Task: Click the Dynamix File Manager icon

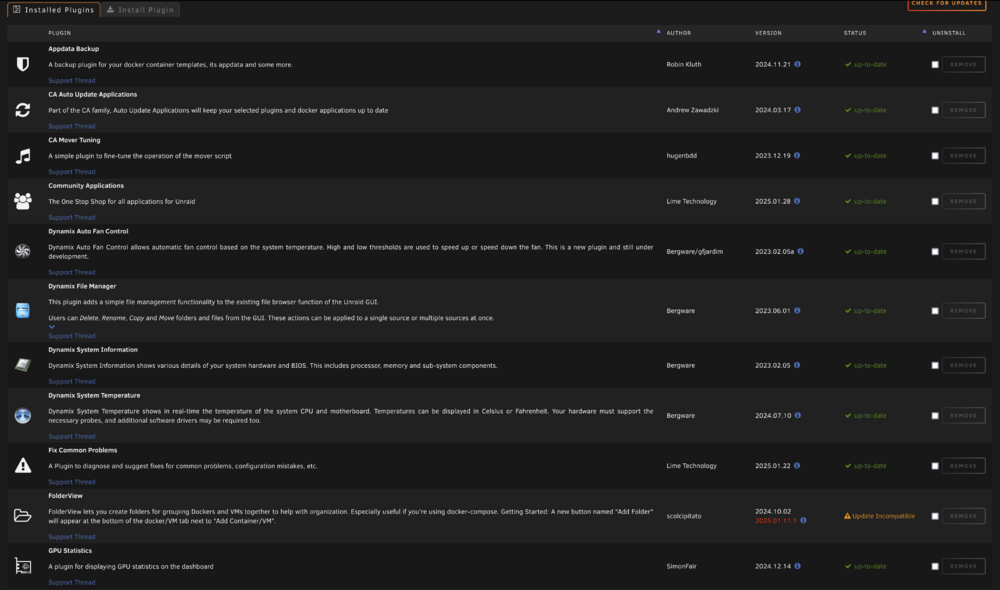Action: pyautogui.click(x=23, y=311)
